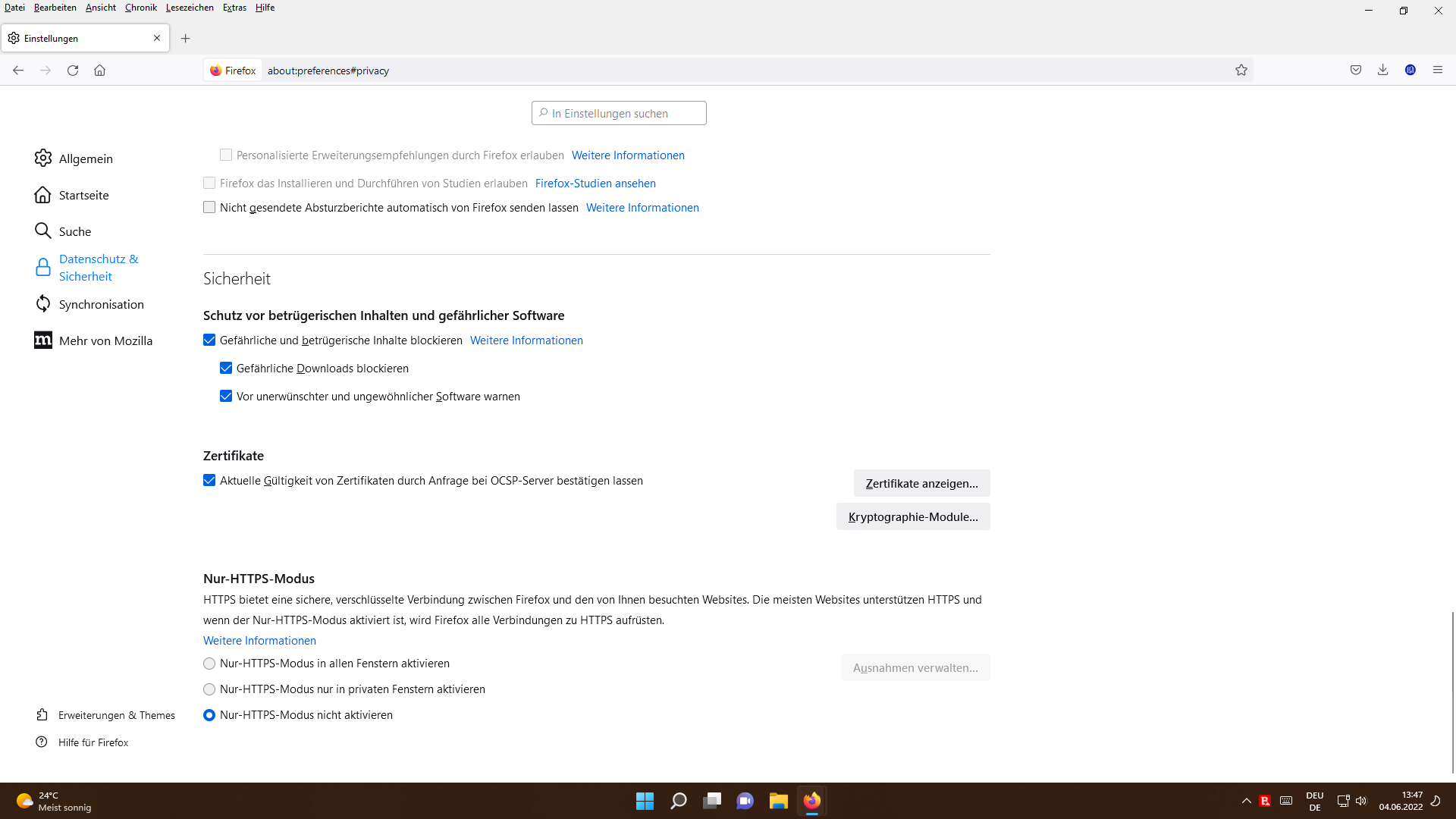Focus the In Einstellungen suchen field
This screenshot has height=819, width=1456.
coord(619,113)
